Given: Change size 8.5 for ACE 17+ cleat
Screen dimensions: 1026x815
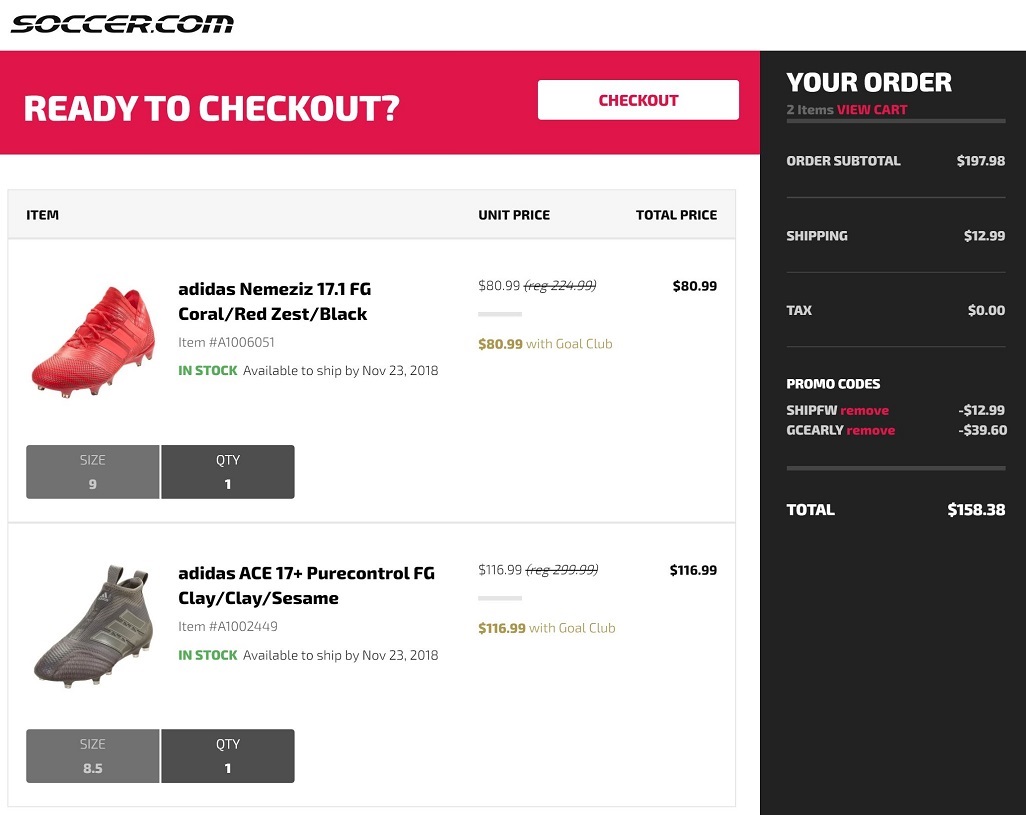Looking at the screenshot, I should pos(93,756).
